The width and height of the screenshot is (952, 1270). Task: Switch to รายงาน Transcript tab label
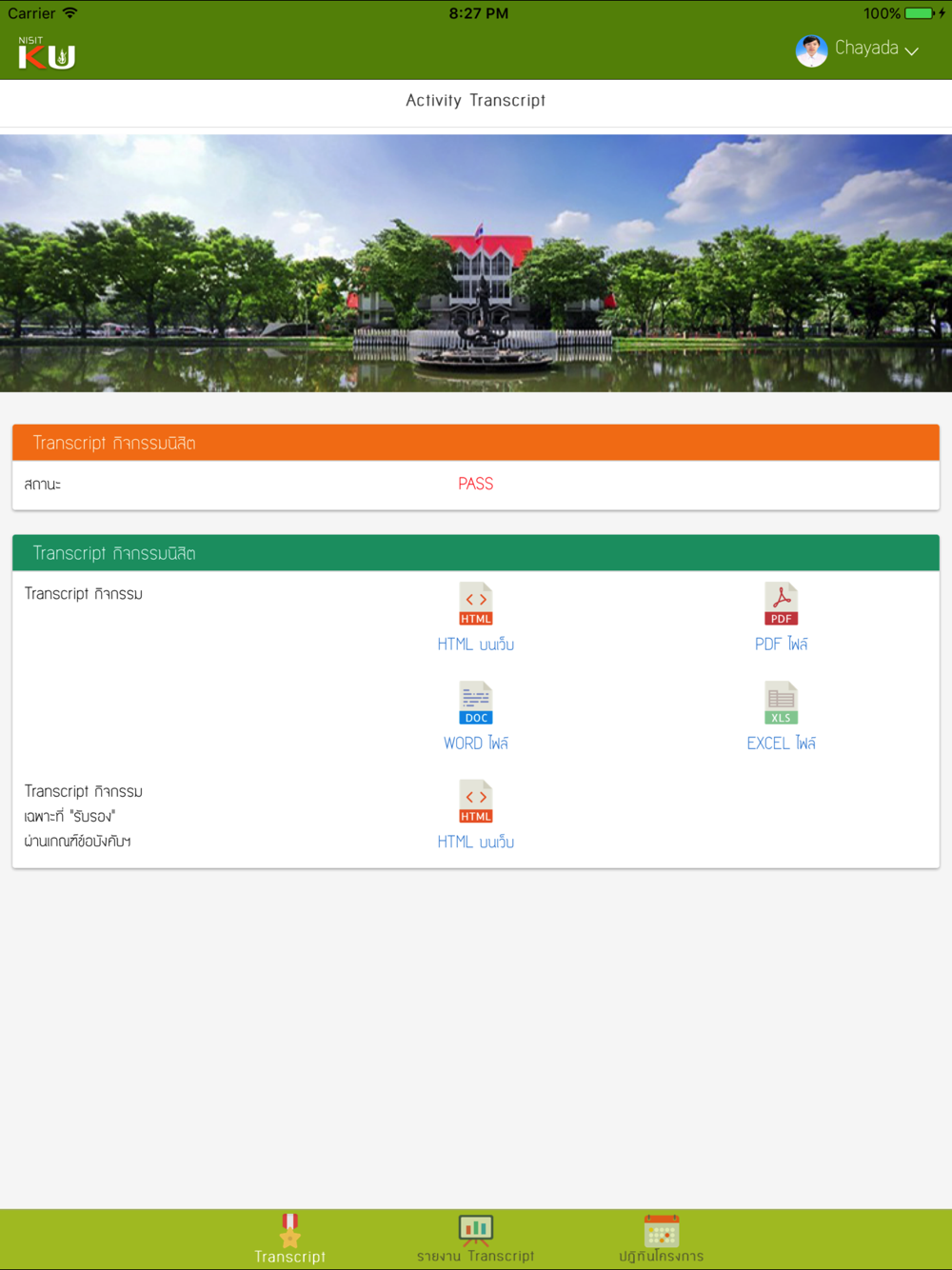point(476,1257)
